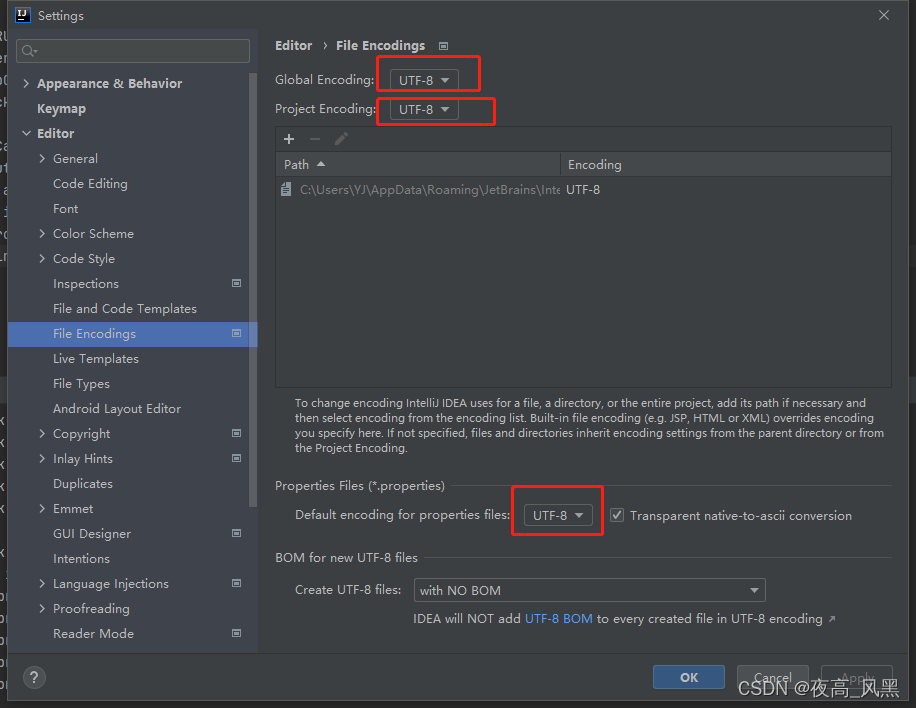Click the edit pencil icon
Image resolution: width=916 pixels, height=708 pixels.
pos(341,139)
